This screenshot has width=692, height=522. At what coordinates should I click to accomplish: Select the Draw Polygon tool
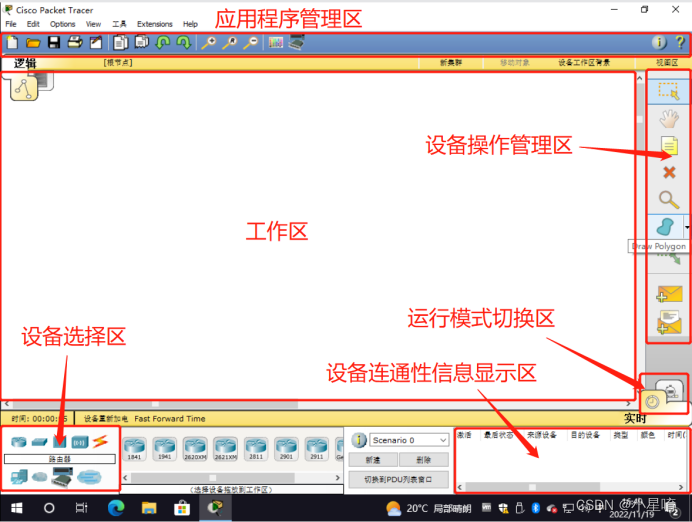[666, 227]
